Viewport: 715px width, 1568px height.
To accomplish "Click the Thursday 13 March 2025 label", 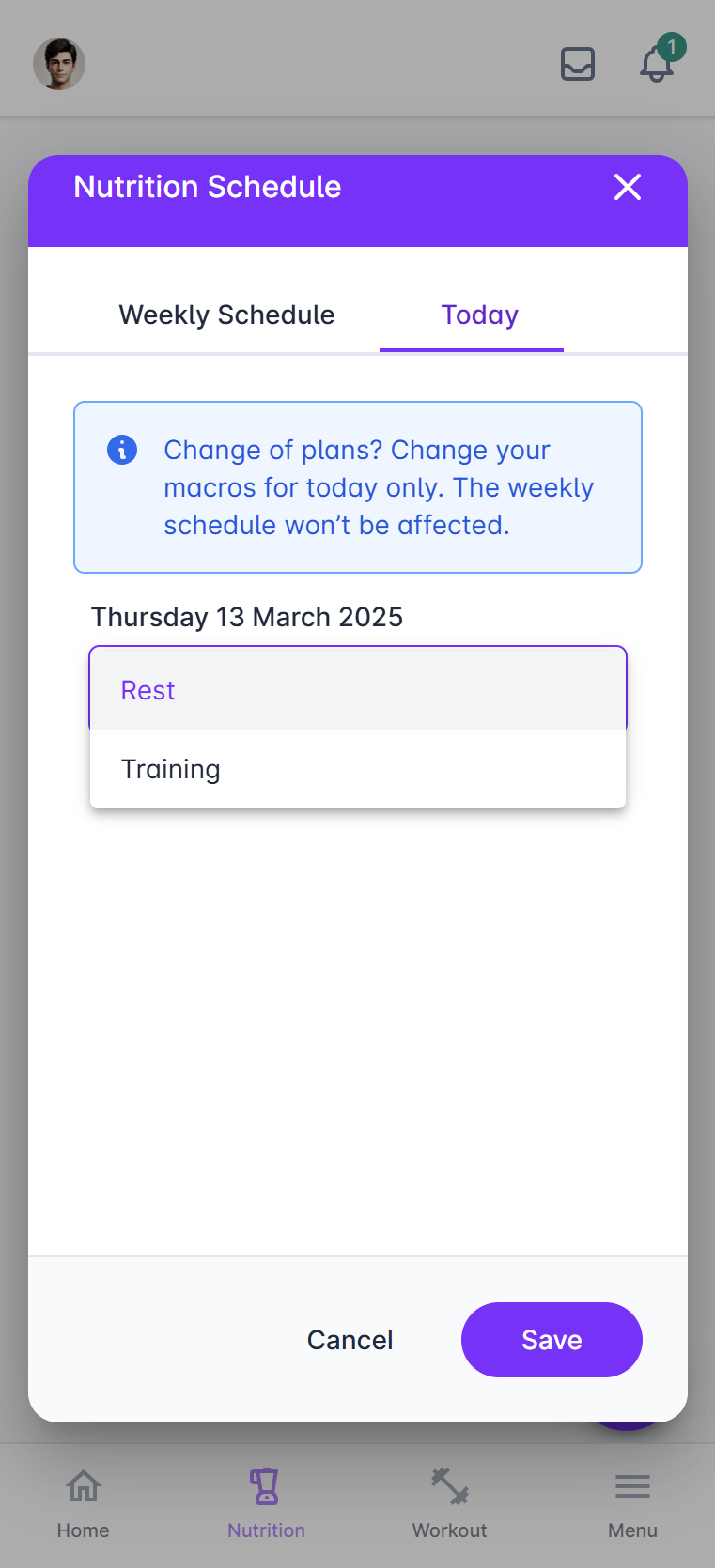I will tap(247, 617).
